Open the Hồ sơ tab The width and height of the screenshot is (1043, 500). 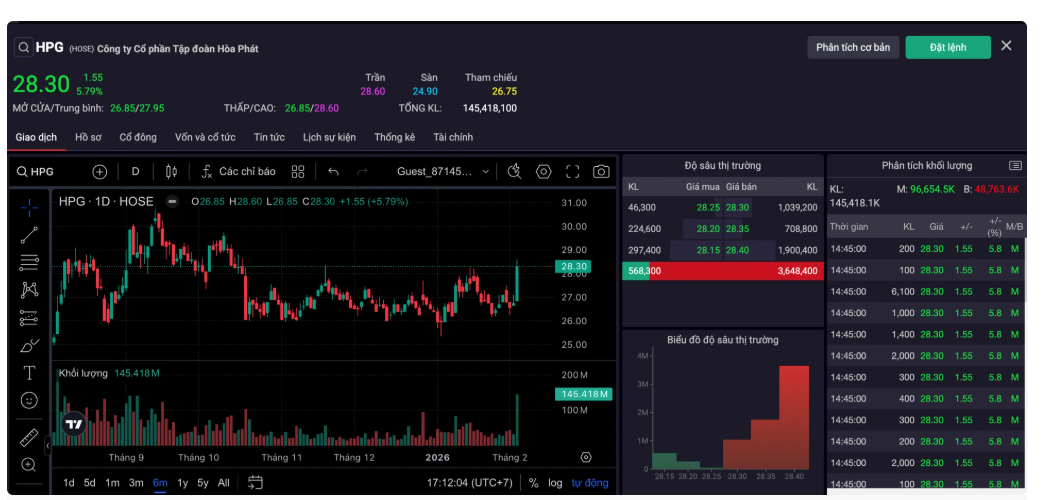pos(88,137)
